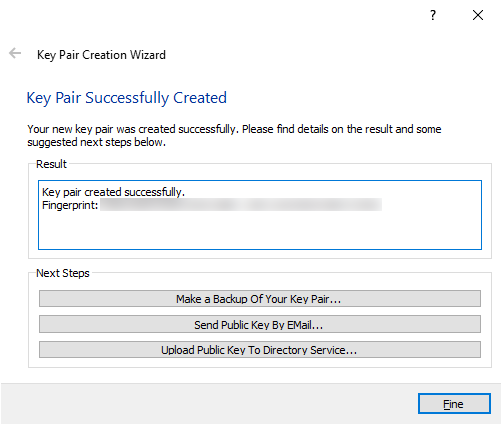Image resolution: width=502 pixels, height=425 pixels.
Task: Finish the wizard with the Fine button
Action: (x=454, y=404)
